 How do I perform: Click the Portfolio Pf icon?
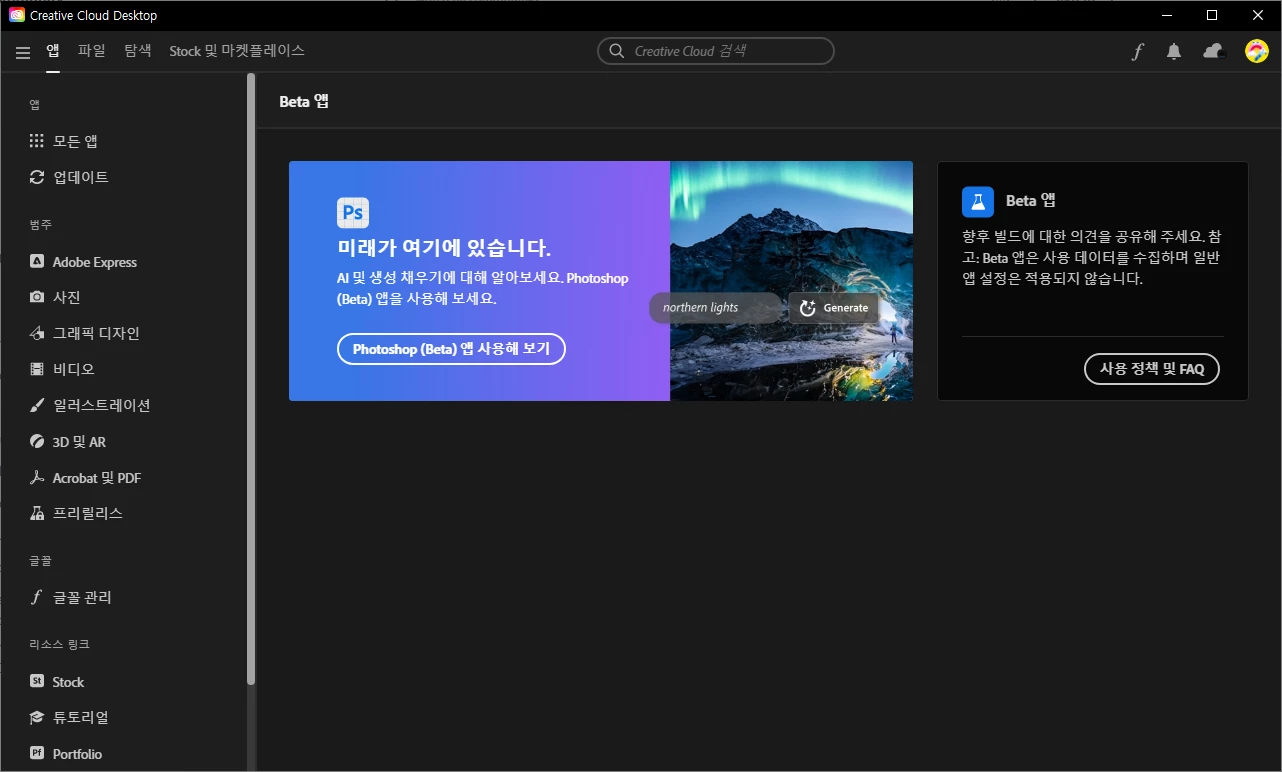pyautogui.click(x=37, y=753)
